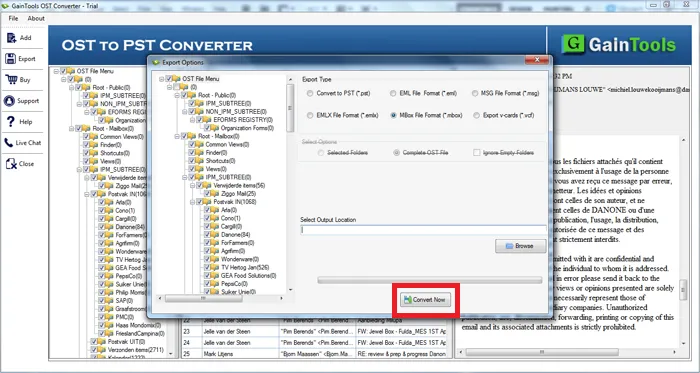Collapse Root - Mailbox node in dialog tree
This screenshot has width=700, height=373.
coord(177,137)
